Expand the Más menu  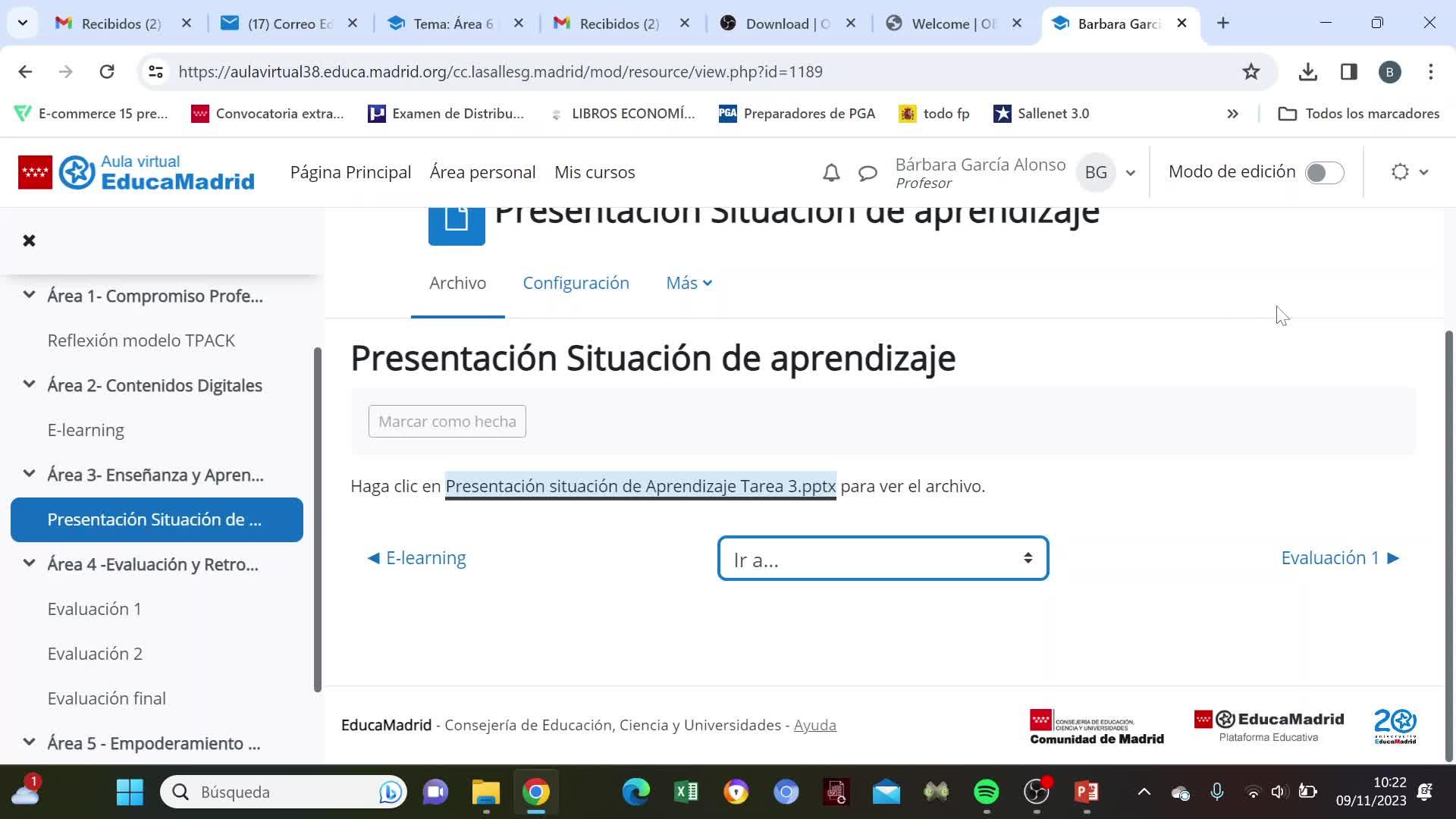[x=689, y=283]
